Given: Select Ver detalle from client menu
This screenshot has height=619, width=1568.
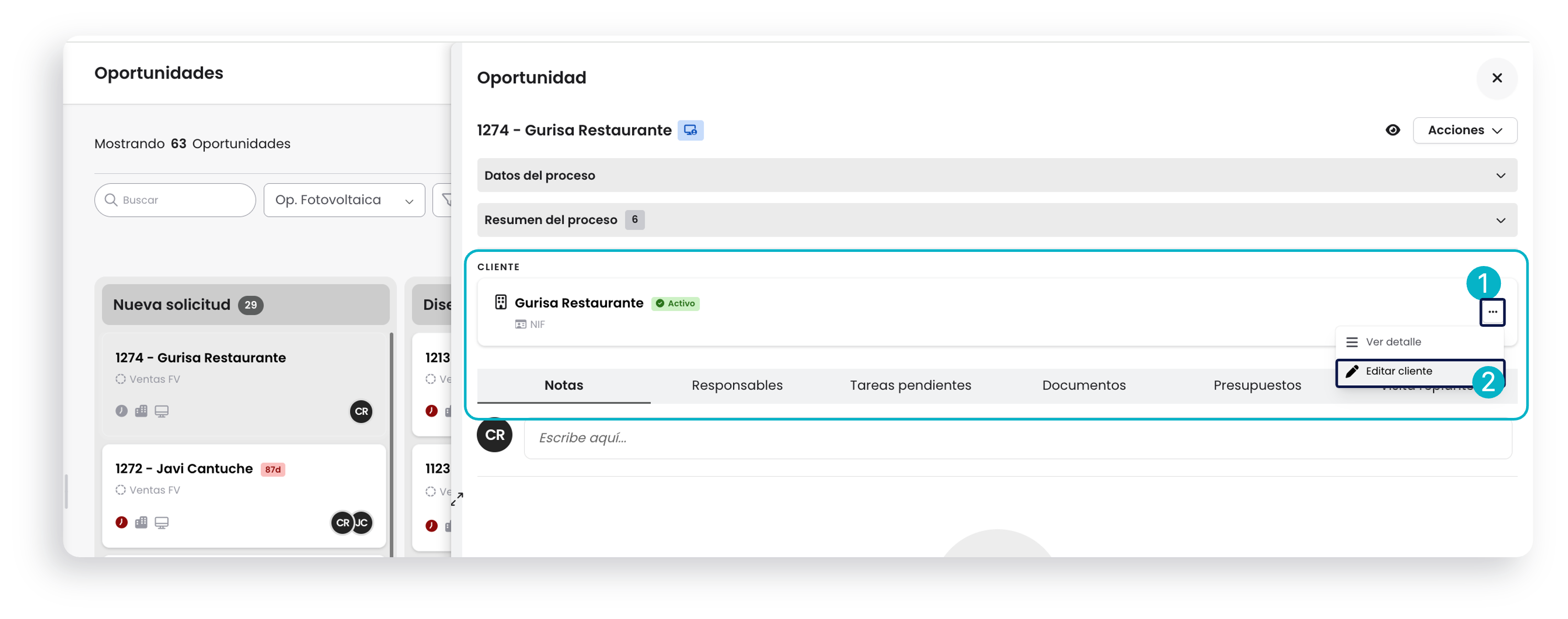Looking at the screenshot, I should point(1419,342).
